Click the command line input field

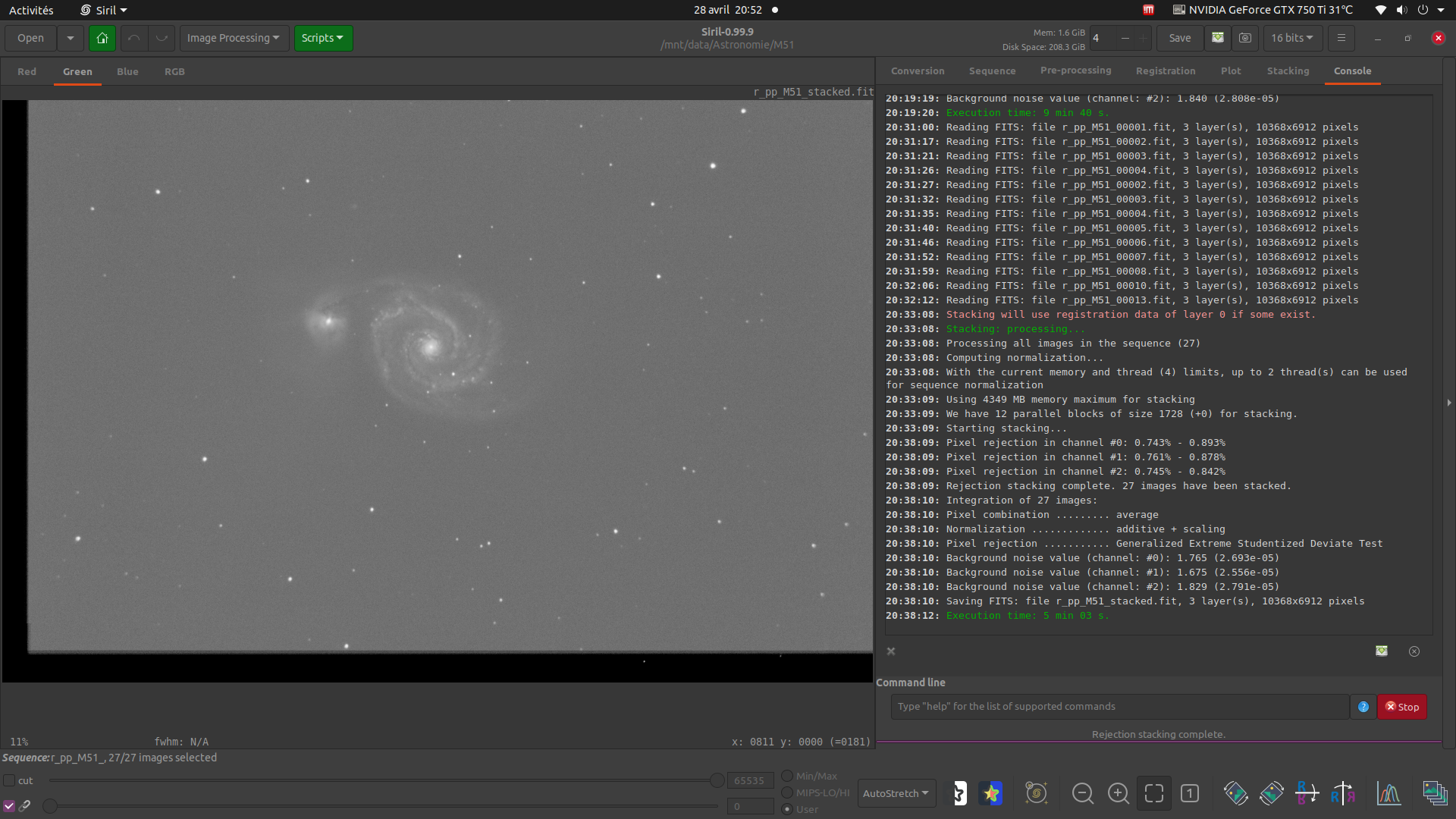point(1119,707)
